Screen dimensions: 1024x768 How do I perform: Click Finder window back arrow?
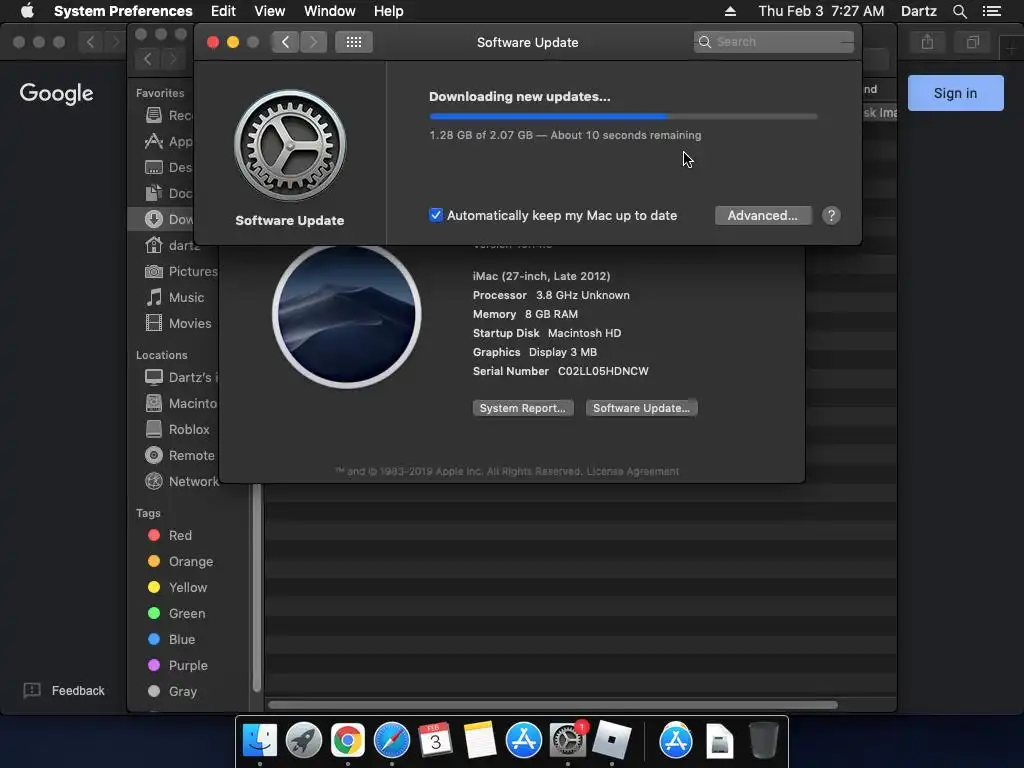click(x=148, y=59)
